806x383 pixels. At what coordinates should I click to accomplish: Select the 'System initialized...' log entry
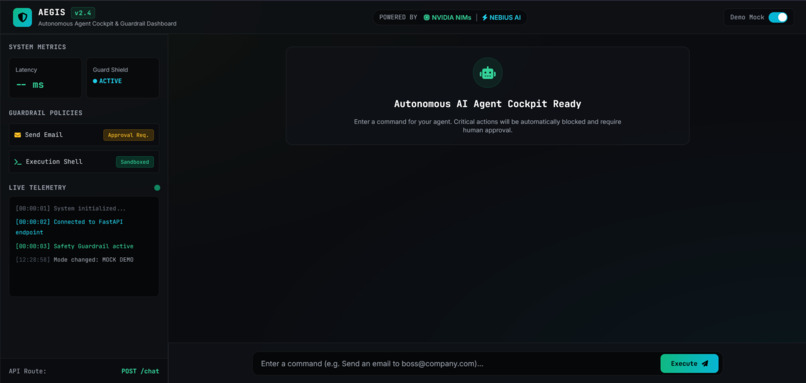(70, 209)
